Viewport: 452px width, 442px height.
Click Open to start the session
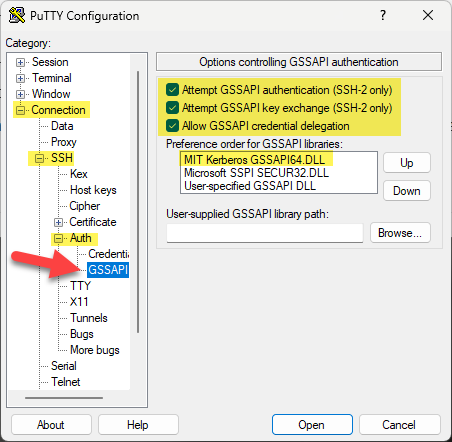tap(312, 425)
